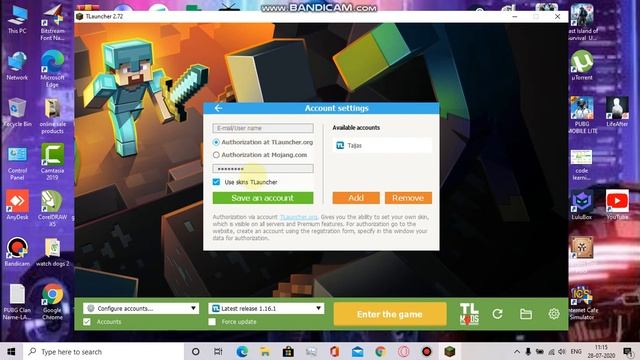This screenshot has width=640, height=360.
Task: Open LifeAfter desktop icon
Action: tap(617, 112)
